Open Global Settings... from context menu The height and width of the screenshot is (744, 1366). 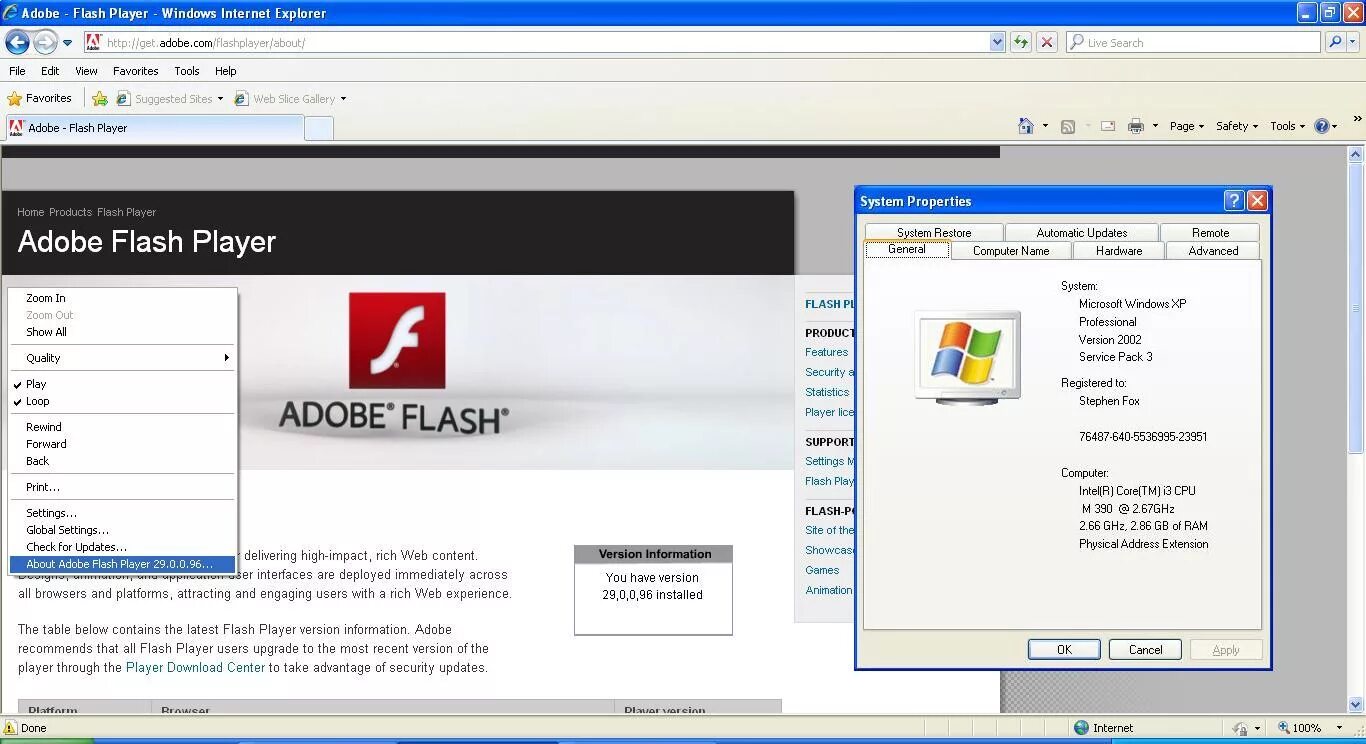[x=122, y=530]
